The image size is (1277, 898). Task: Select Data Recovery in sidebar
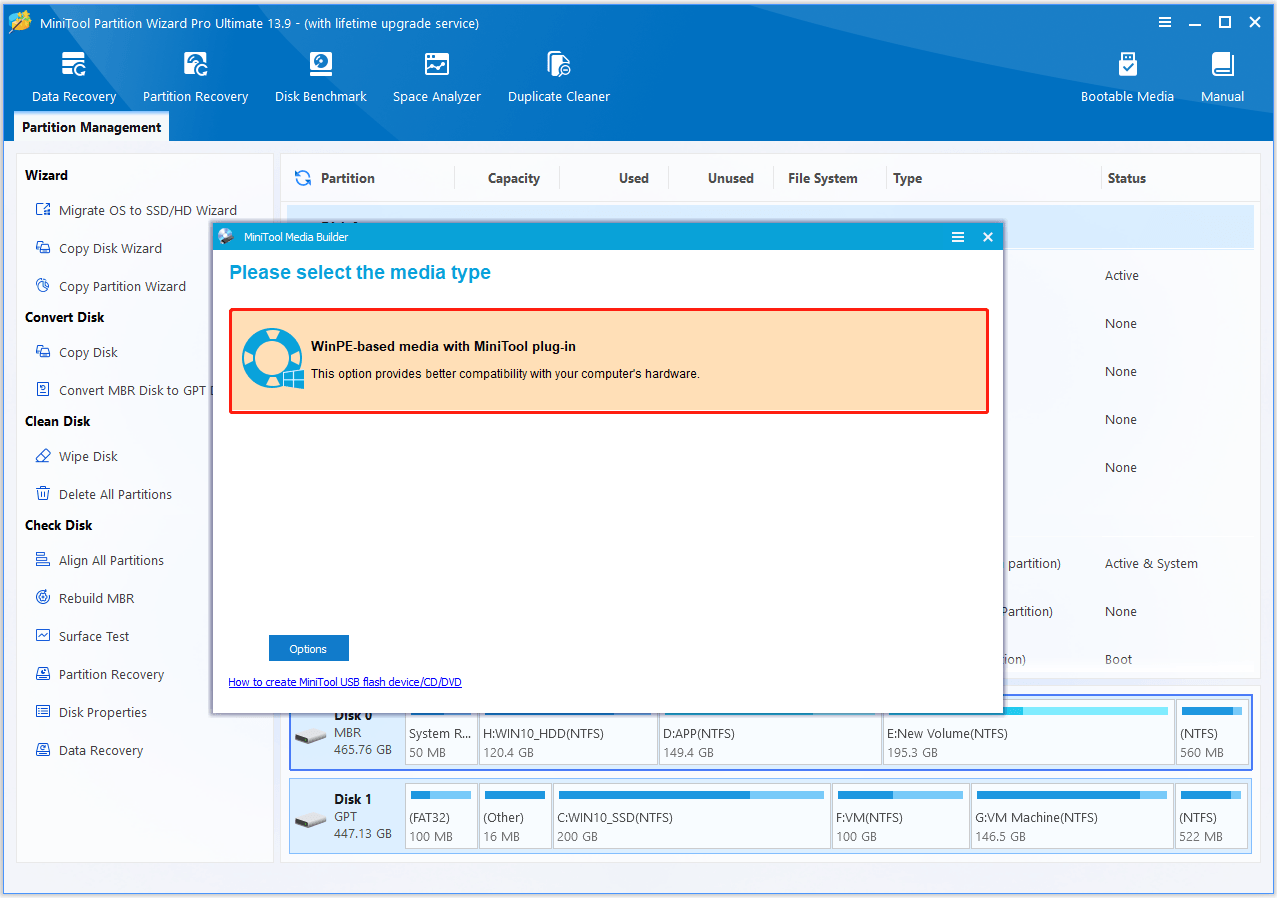[x=89, y=750]
